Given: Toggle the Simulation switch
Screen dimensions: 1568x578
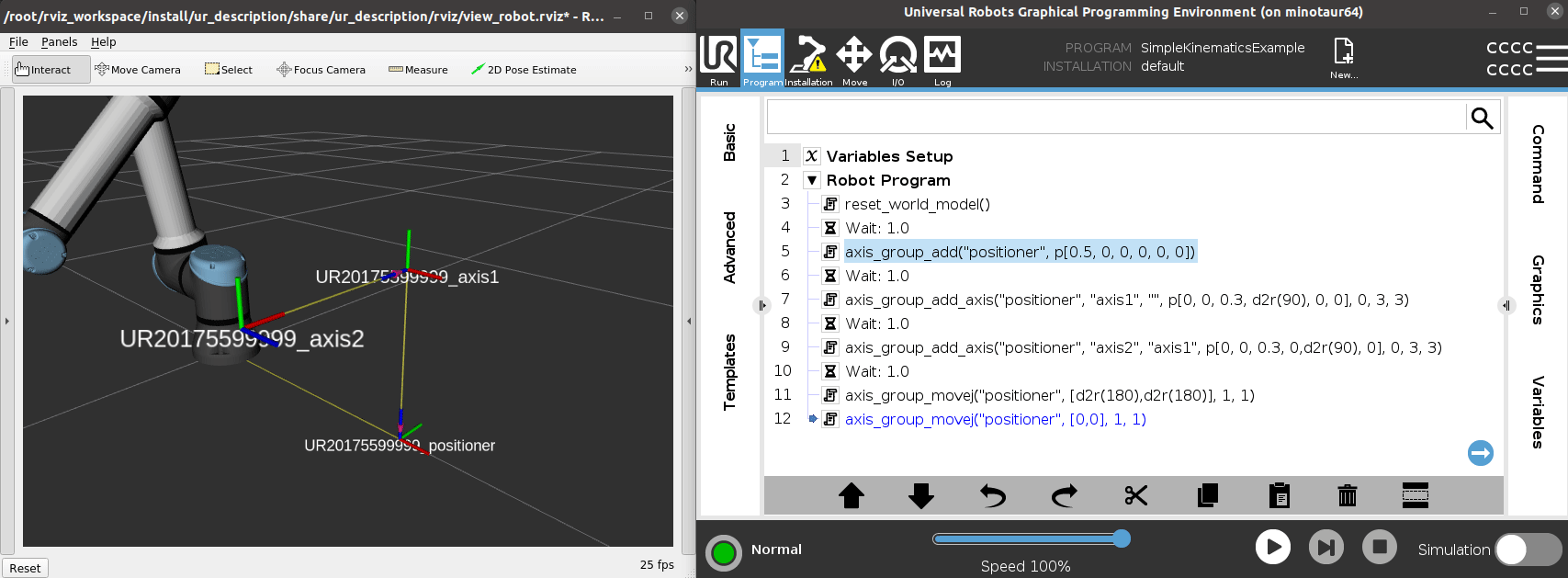Looking at the screenshot, I should pyautogui.click(x=1529, y=550).
